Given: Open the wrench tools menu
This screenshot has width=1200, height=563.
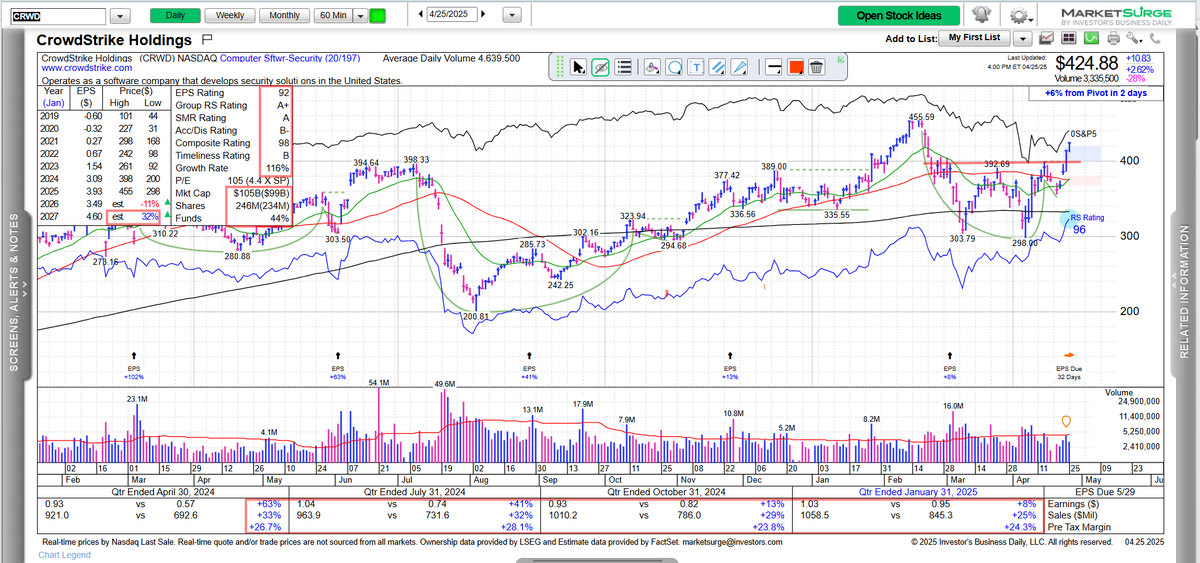Looking at the screenshot, I should point(1134,38).
